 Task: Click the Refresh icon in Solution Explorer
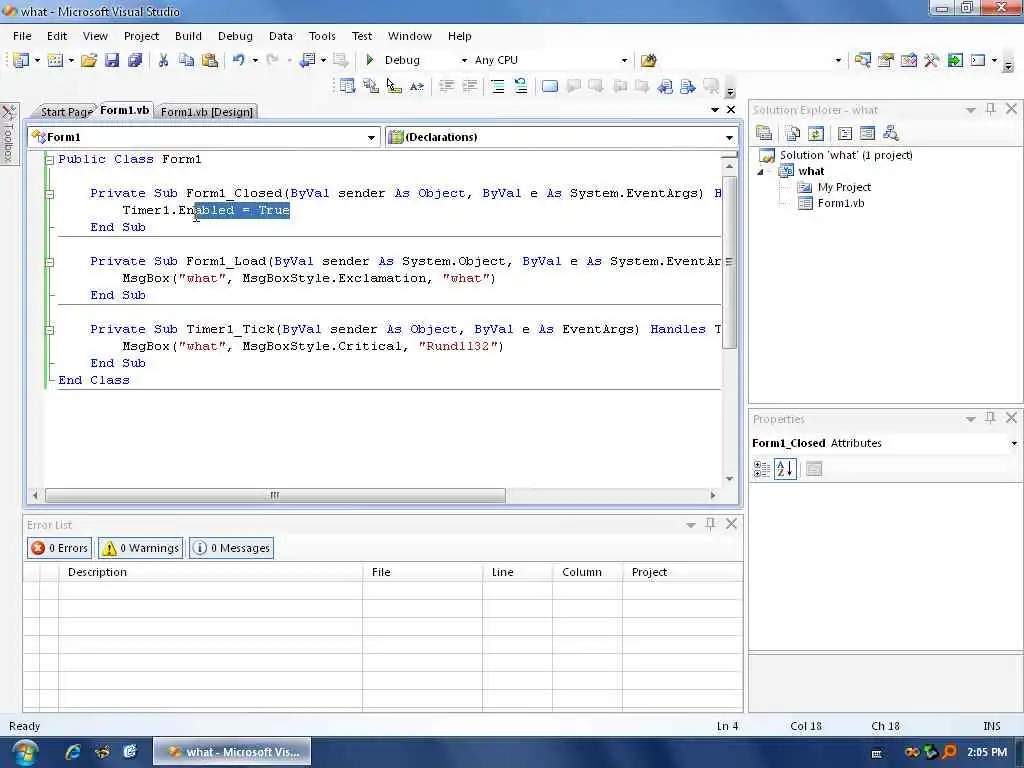tap(816, 134)
